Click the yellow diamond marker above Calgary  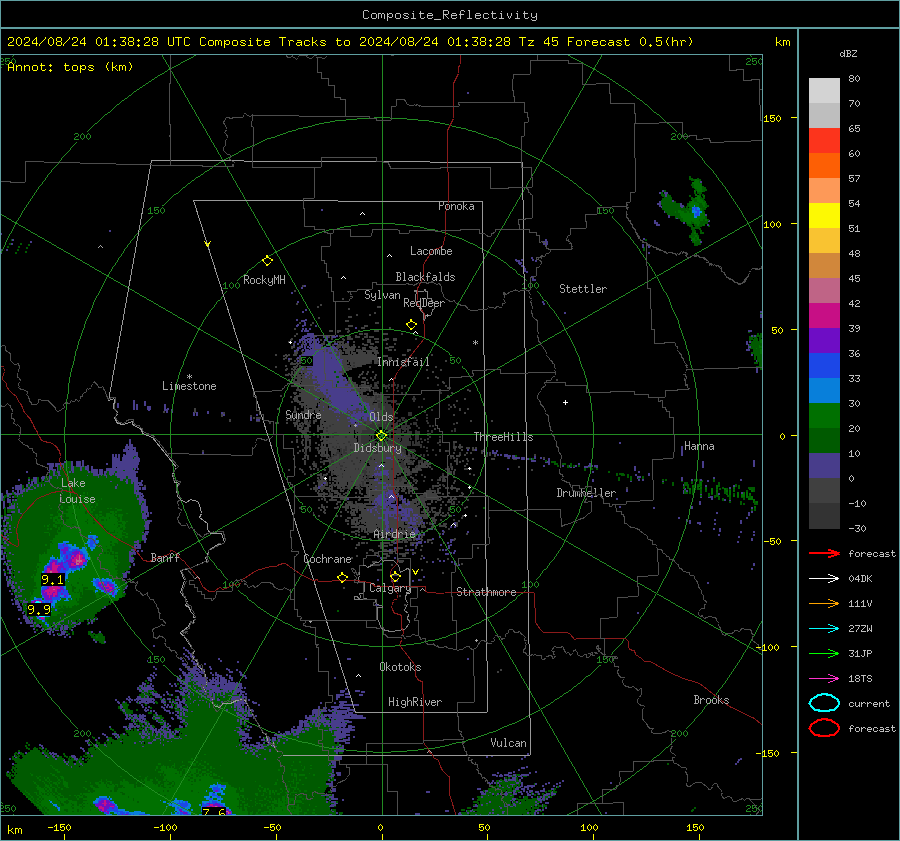[395, 576]
